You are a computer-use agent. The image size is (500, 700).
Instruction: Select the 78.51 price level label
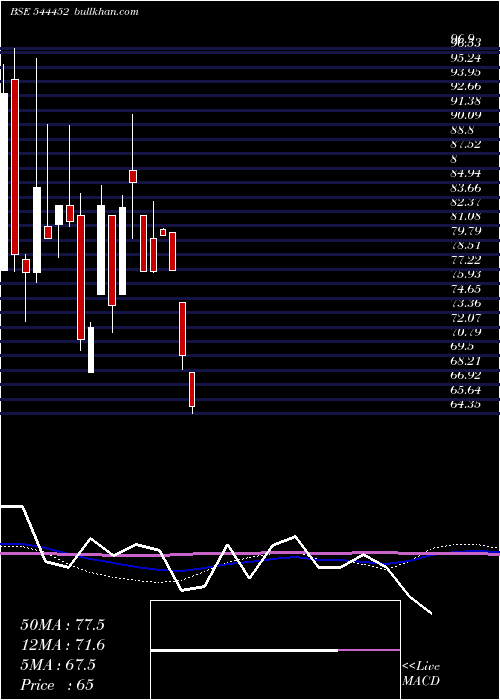466,246
